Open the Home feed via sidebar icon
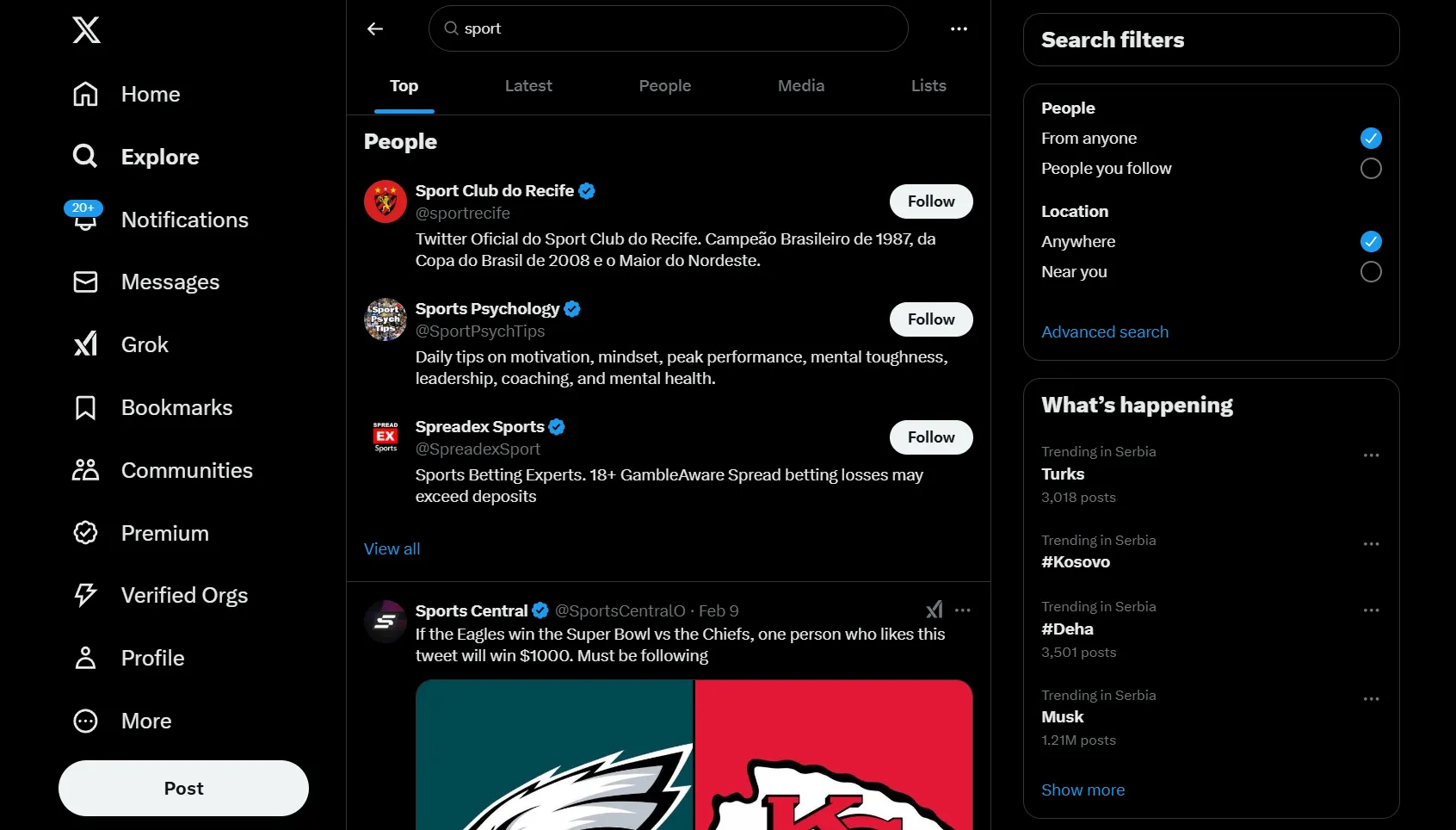This screenshot has height=830, width=1456. [85, 95]
